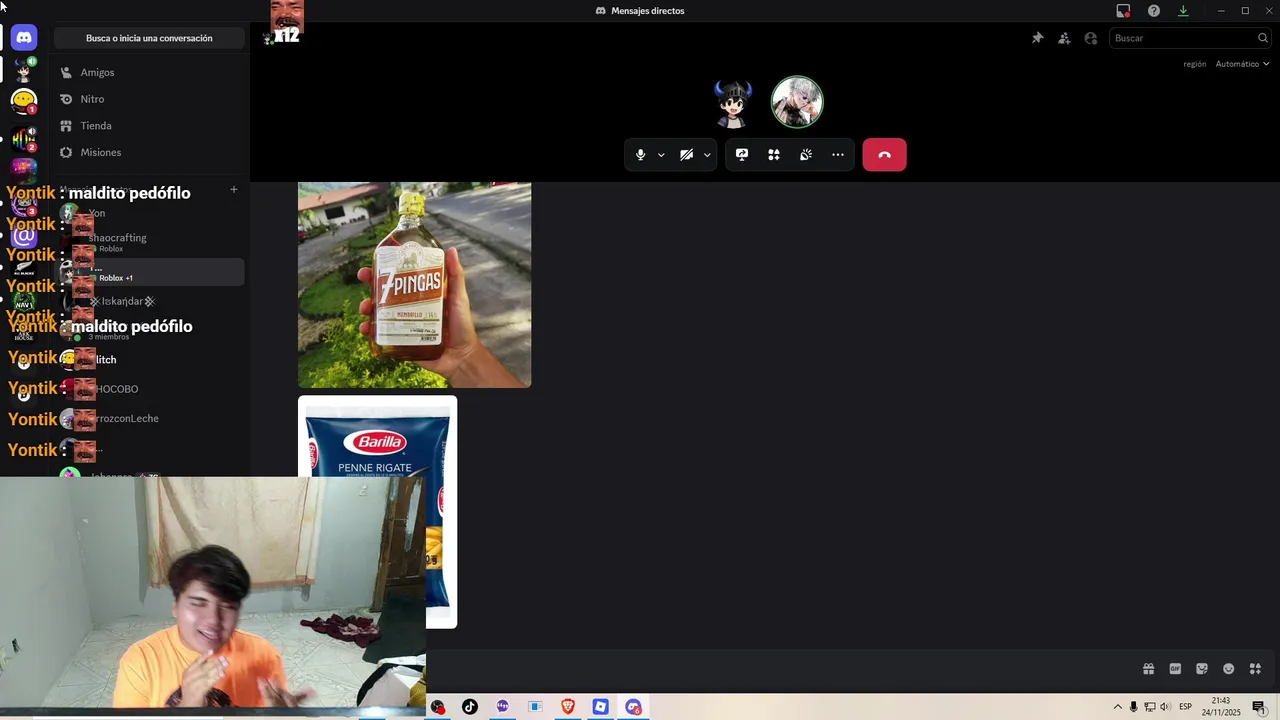
Task: Create new direct message with plus icon
Action: tap(234, 189)
